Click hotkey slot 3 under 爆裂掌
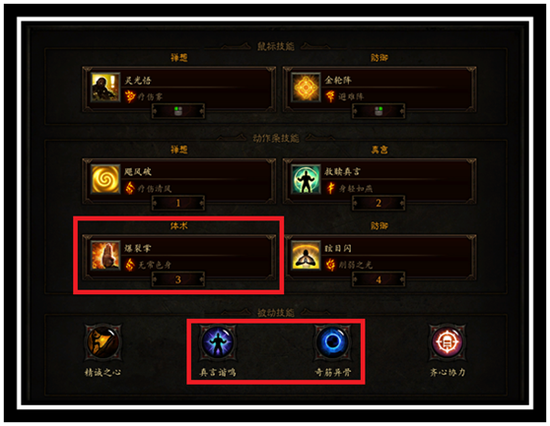Screen dimensions: 550x426 point(178,279)
